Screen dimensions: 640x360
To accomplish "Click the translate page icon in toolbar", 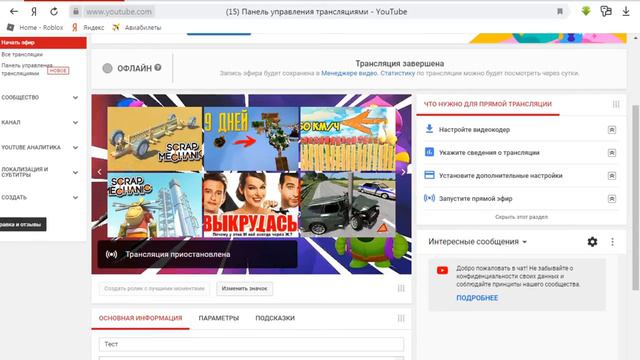I will pyautogui.click(x=606, y=11).
